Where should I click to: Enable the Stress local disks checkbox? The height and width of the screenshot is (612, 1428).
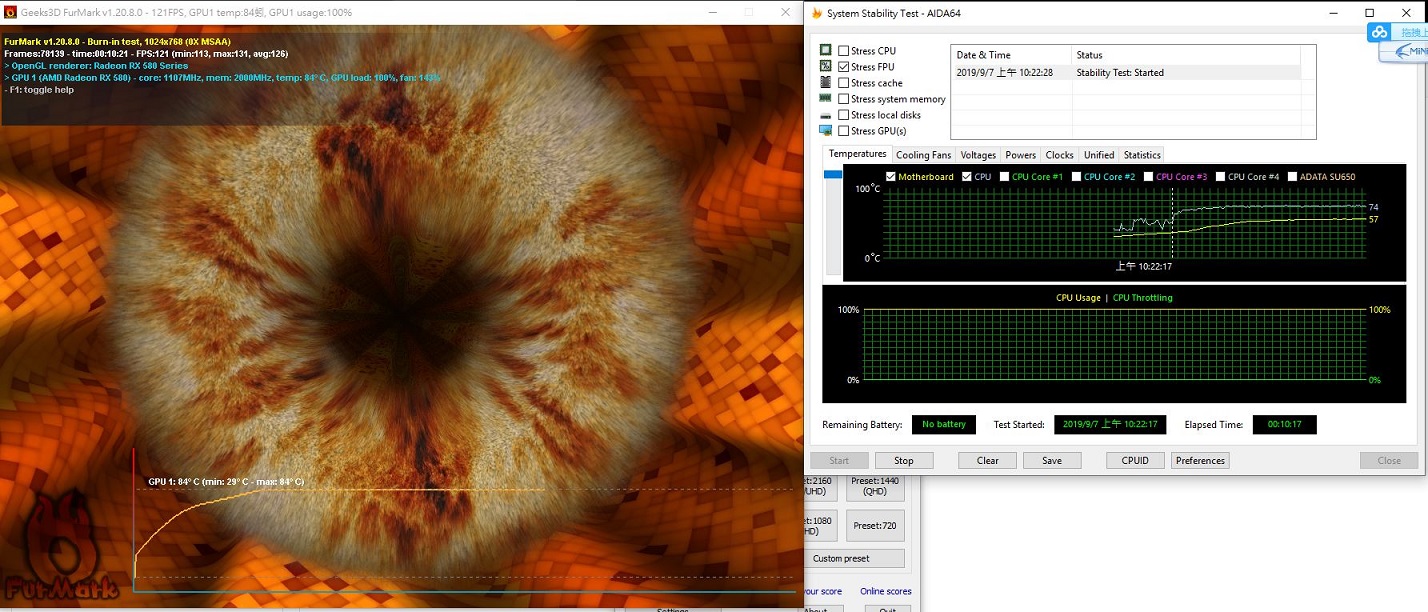pyautogui.click(x=844, y=115)
